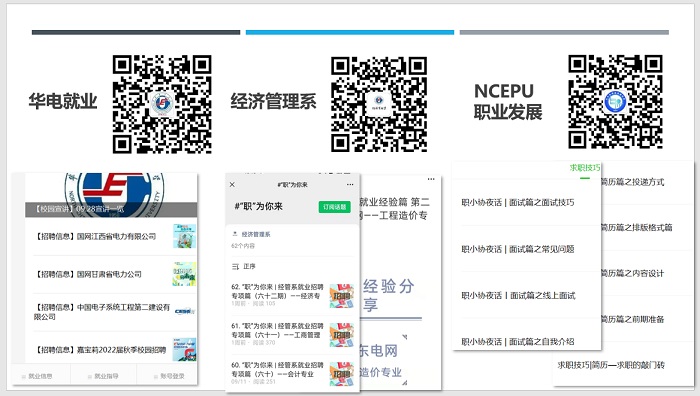The height and width of the screenshot is (396, 700).
Task: Select the 求职技巧 tab
Action: (x=585, y=168)
